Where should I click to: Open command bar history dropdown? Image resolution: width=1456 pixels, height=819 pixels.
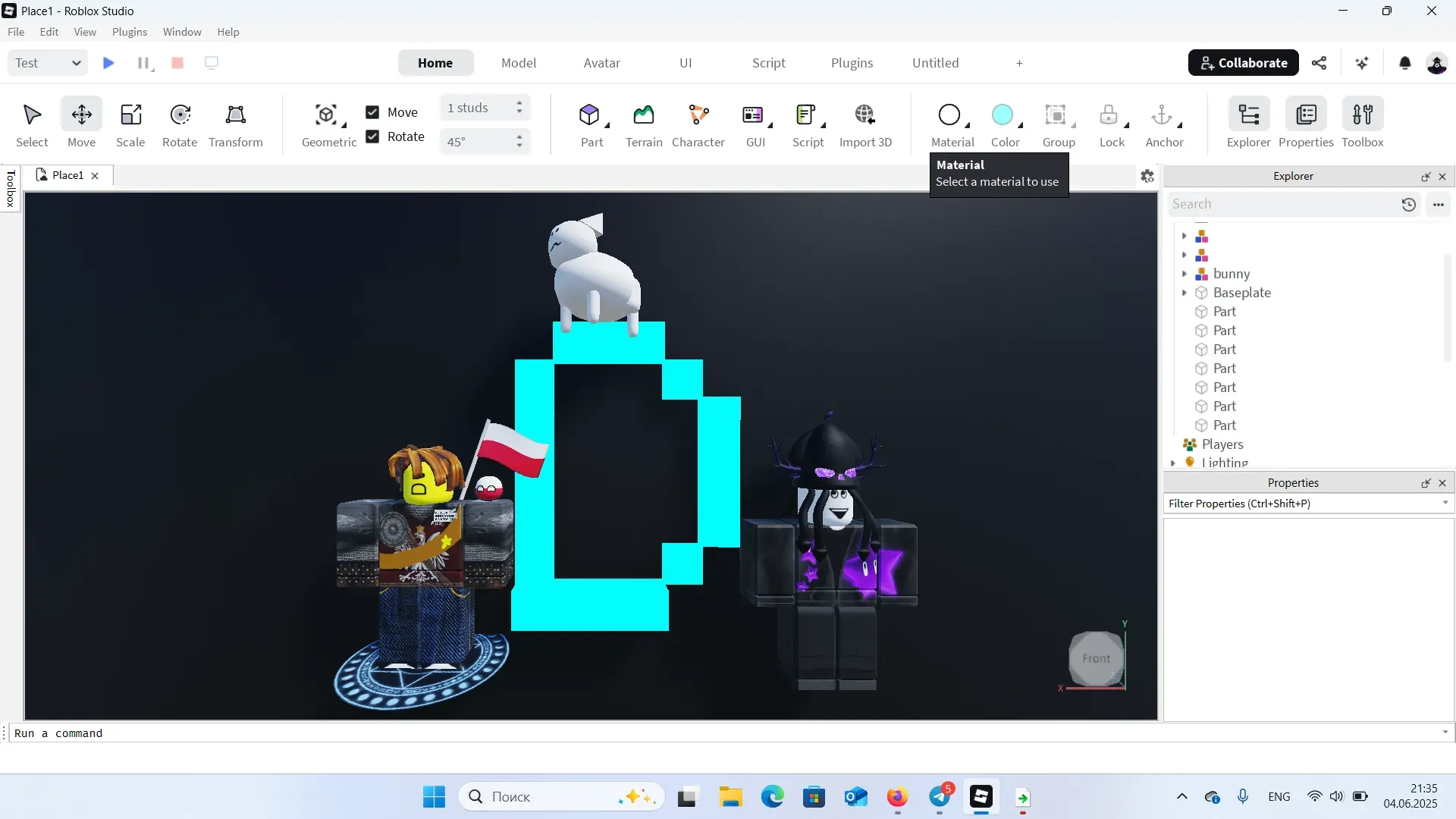tap(1445, 733)
